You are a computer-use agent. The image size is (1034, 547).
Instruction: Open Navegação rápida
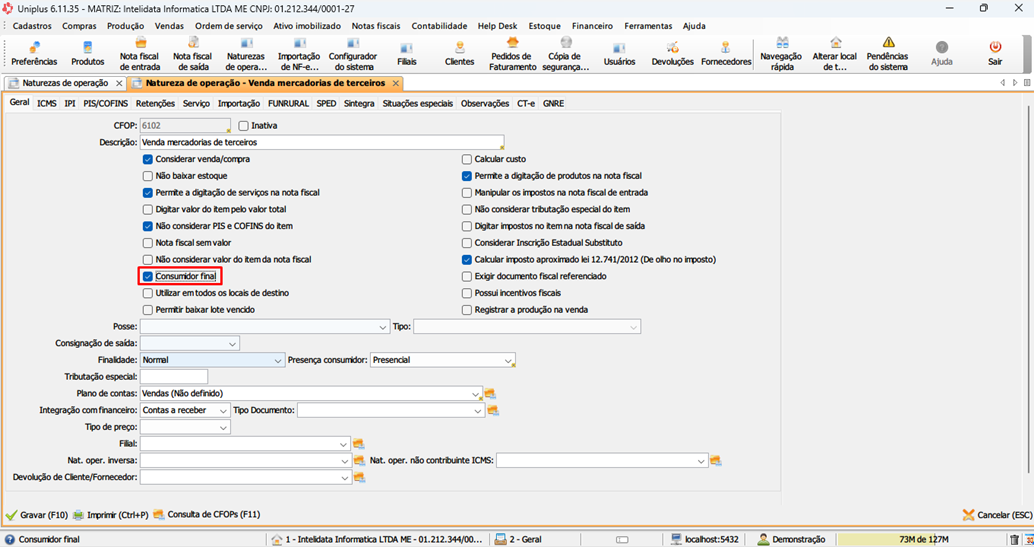[782, 54]
